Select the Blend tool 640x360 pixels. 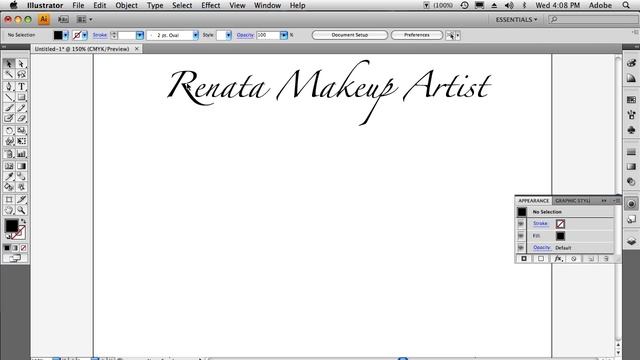(x=21, y=176)
